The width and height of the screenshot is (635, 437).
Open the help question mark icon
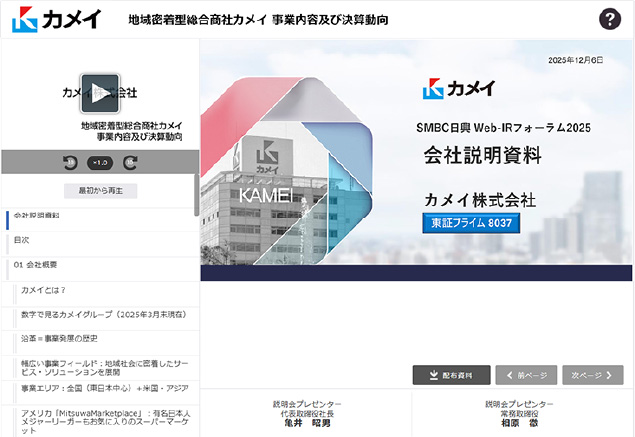610,19
